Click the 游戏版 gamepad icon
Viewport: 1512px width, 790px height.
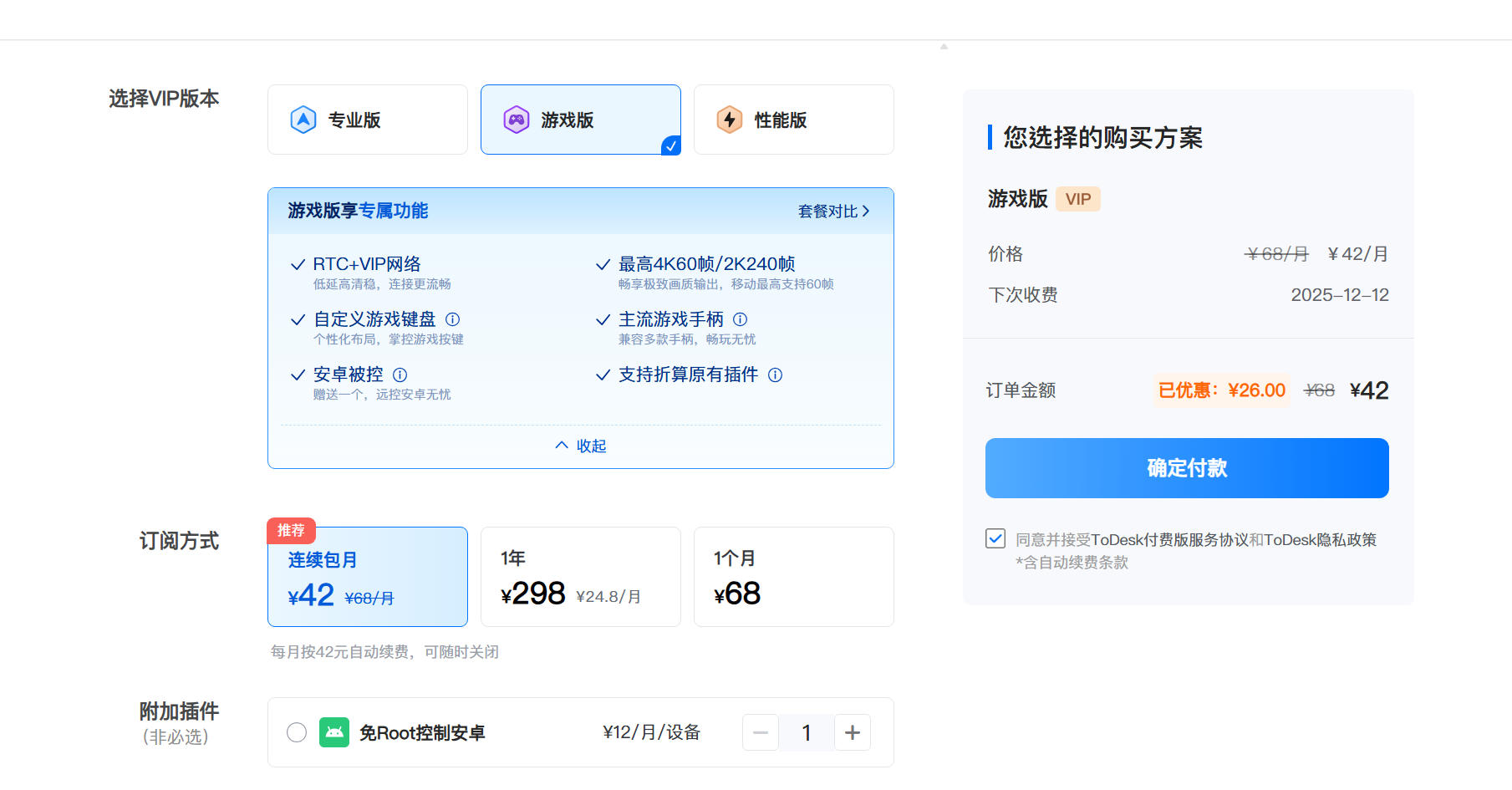coord(517,119)
